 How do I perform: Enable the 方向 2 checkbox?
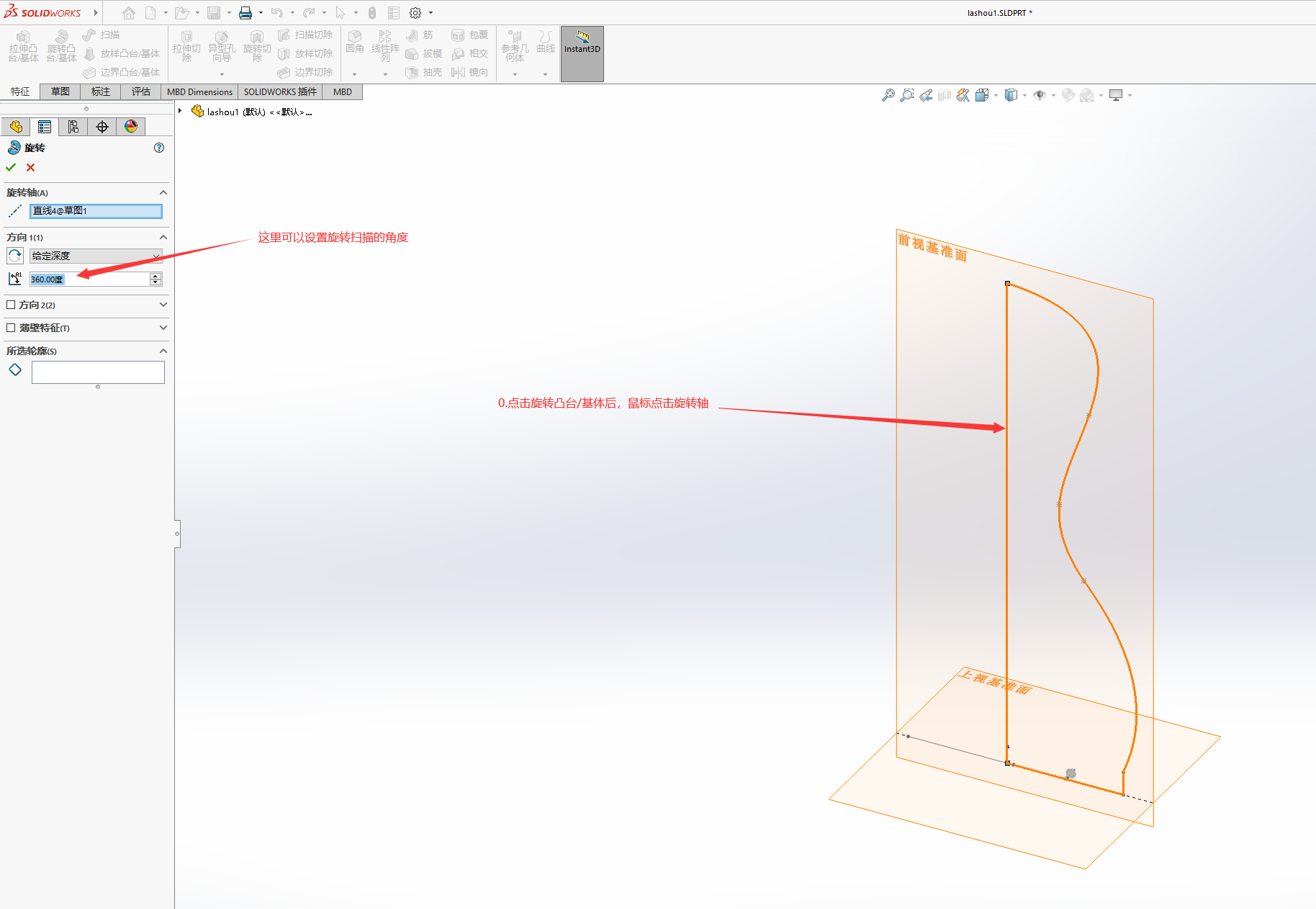11,305
